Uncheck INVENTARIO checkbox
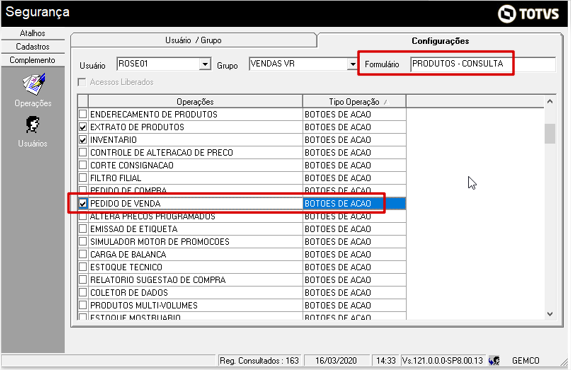Image resolution: width=571 pixels, height=370 pixels. click(x=83, y=139)
